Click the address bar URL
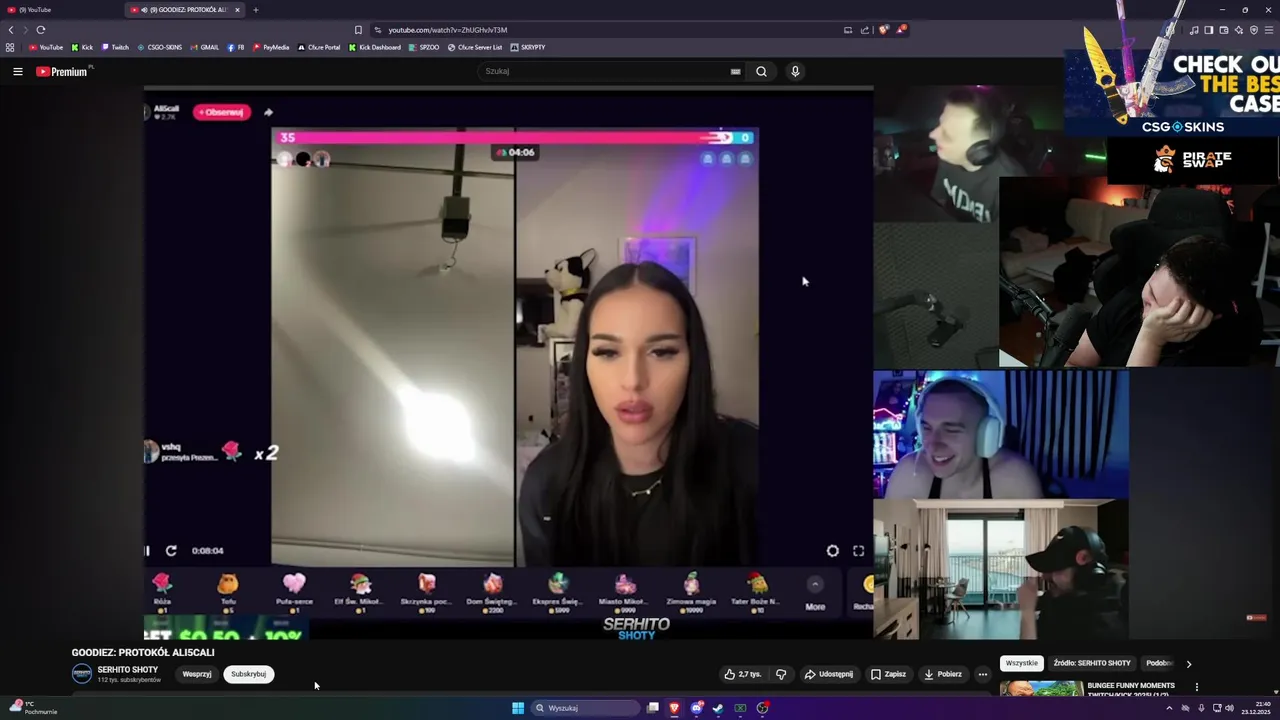This screenshot has width=1280, height=720. tap(448, 30)
